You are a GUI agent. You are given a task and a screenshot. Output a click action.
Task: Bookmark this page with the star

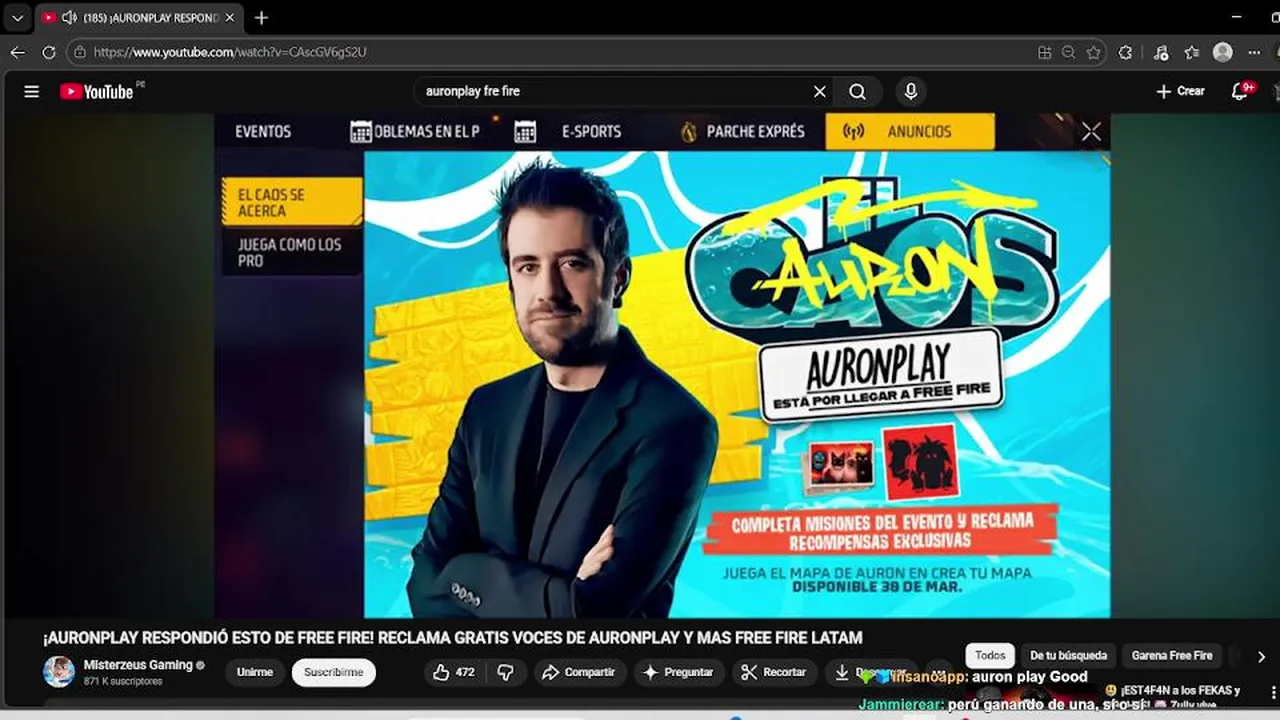coord(1094,52)
